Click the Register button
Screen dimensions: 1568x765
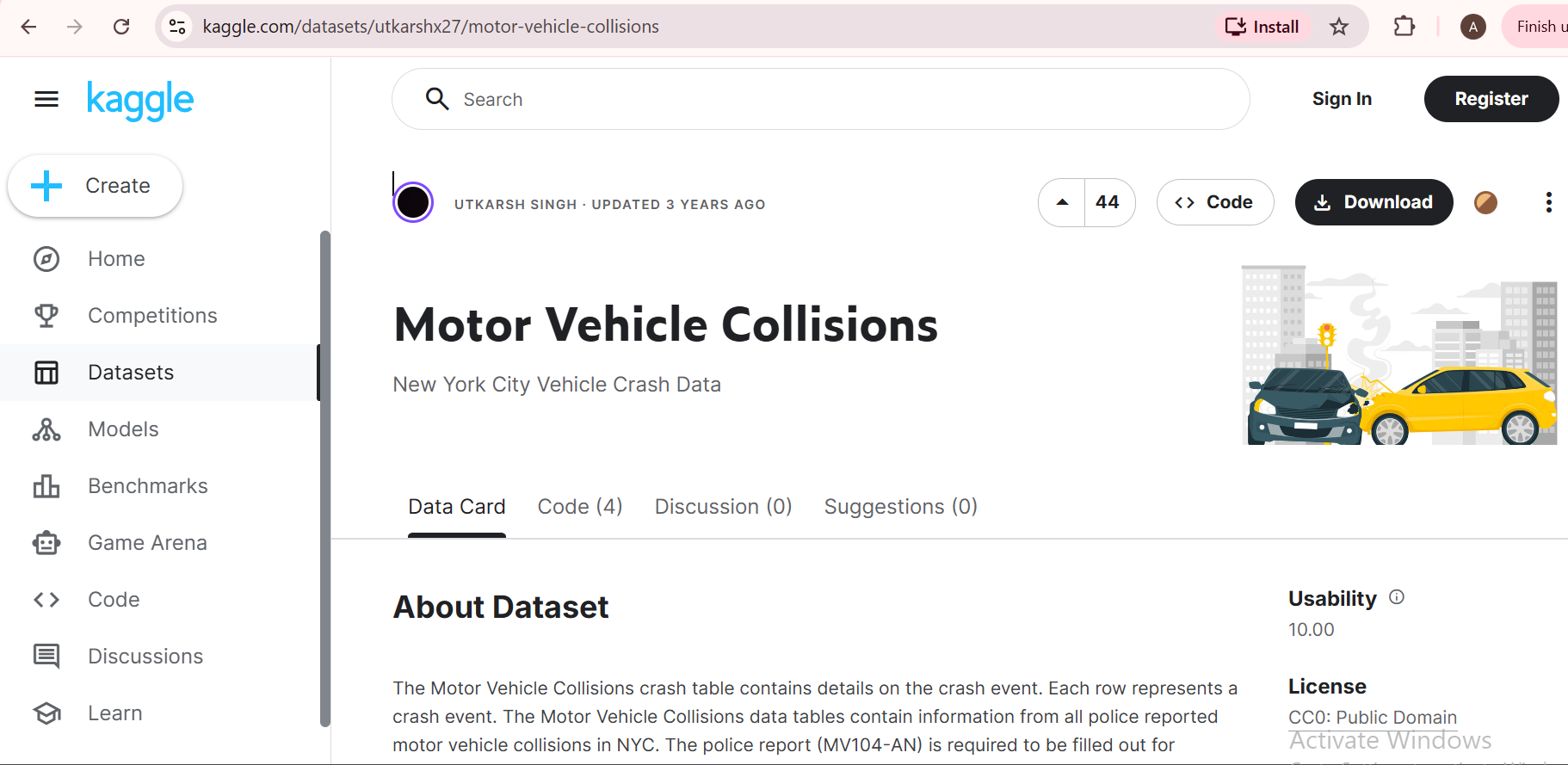(x=1491, y=99)
